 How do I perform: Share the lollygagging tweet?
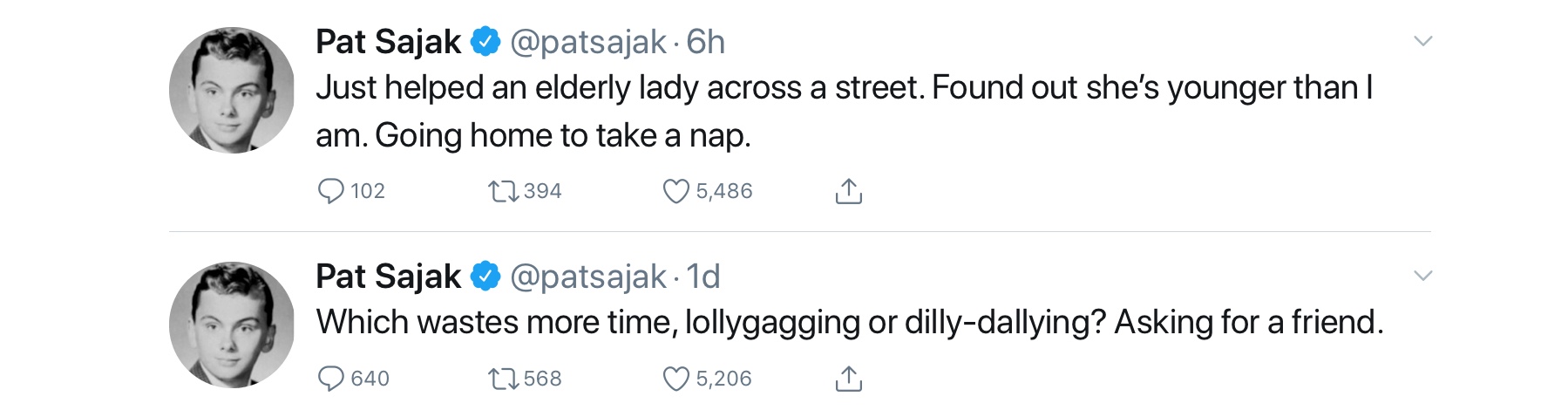click(x=848, y=379)
